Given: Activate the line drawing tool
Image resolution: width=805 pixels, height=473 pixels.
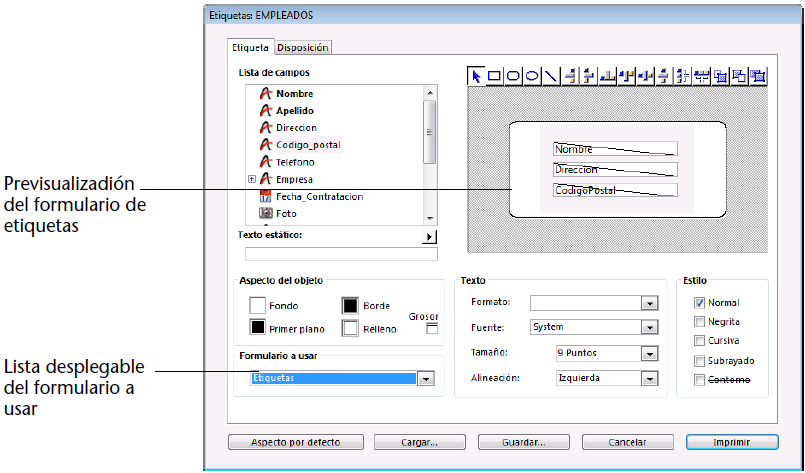Looking at the screenshot, I should (x=550, y=75).
